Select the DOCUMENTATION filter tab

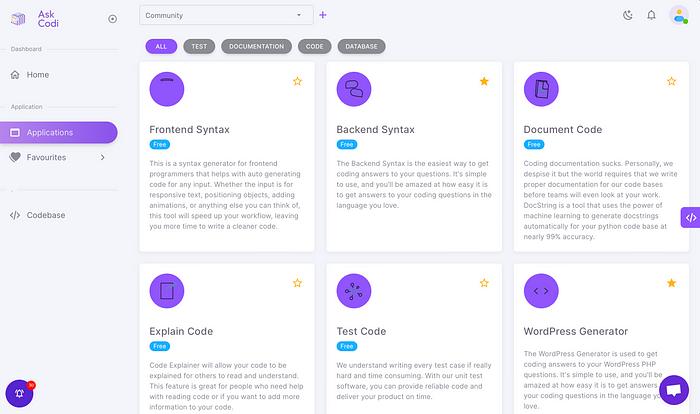pyautogui.click(x=256, y=46)
